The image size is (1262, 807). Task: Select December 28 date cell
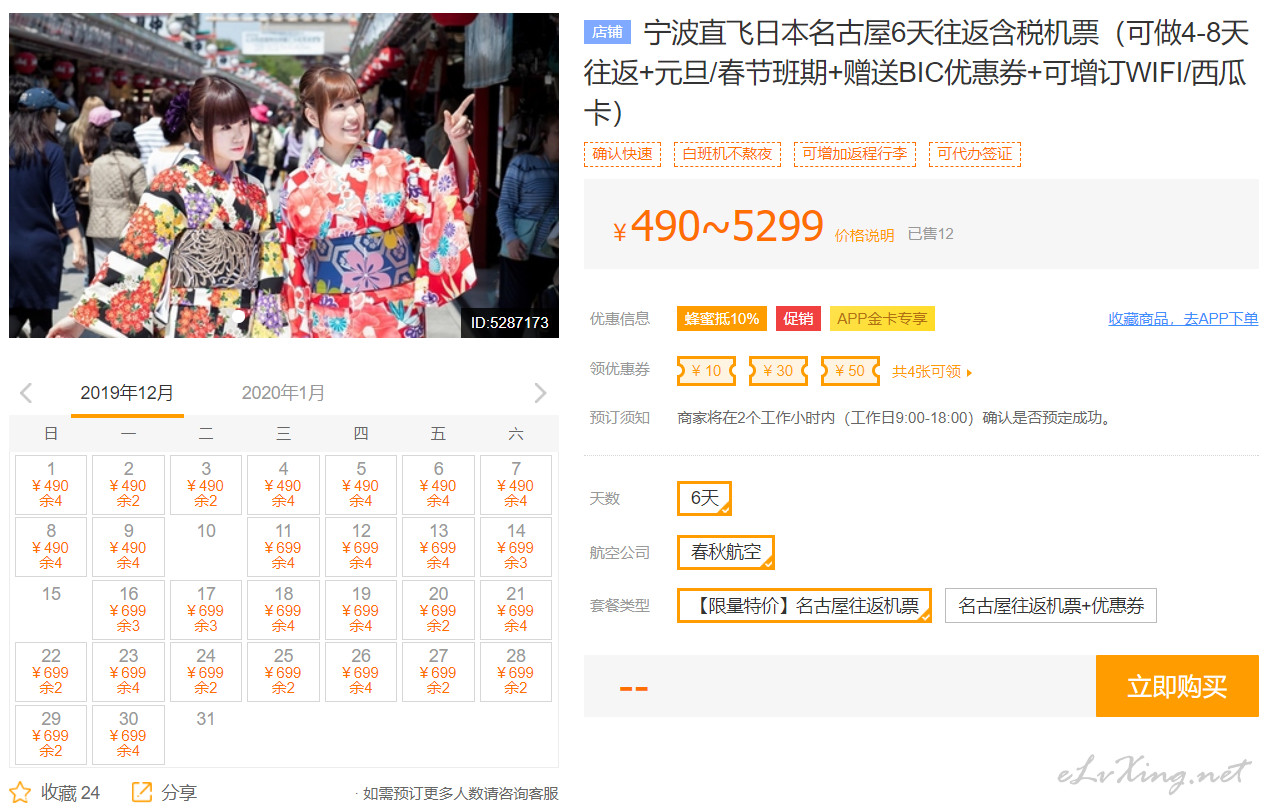tap(516, 672)
